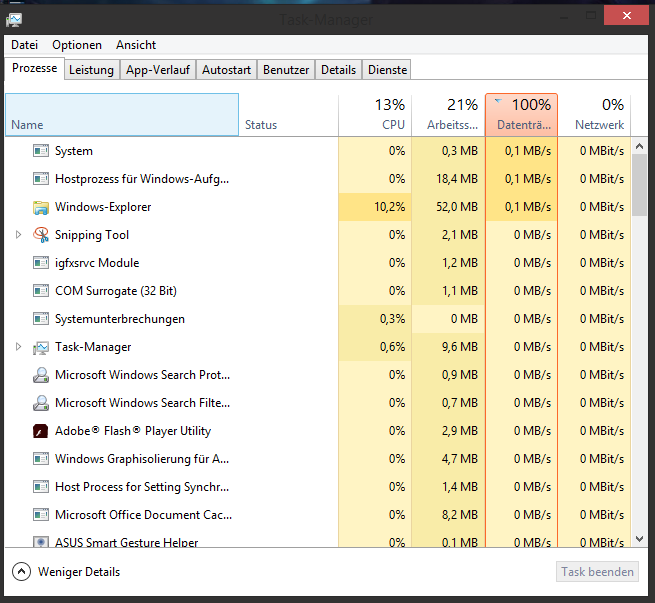Sort by the Status column header
The height and width of the screenshot is (603, 655).
pyautogui.click(x=289, y=115)
